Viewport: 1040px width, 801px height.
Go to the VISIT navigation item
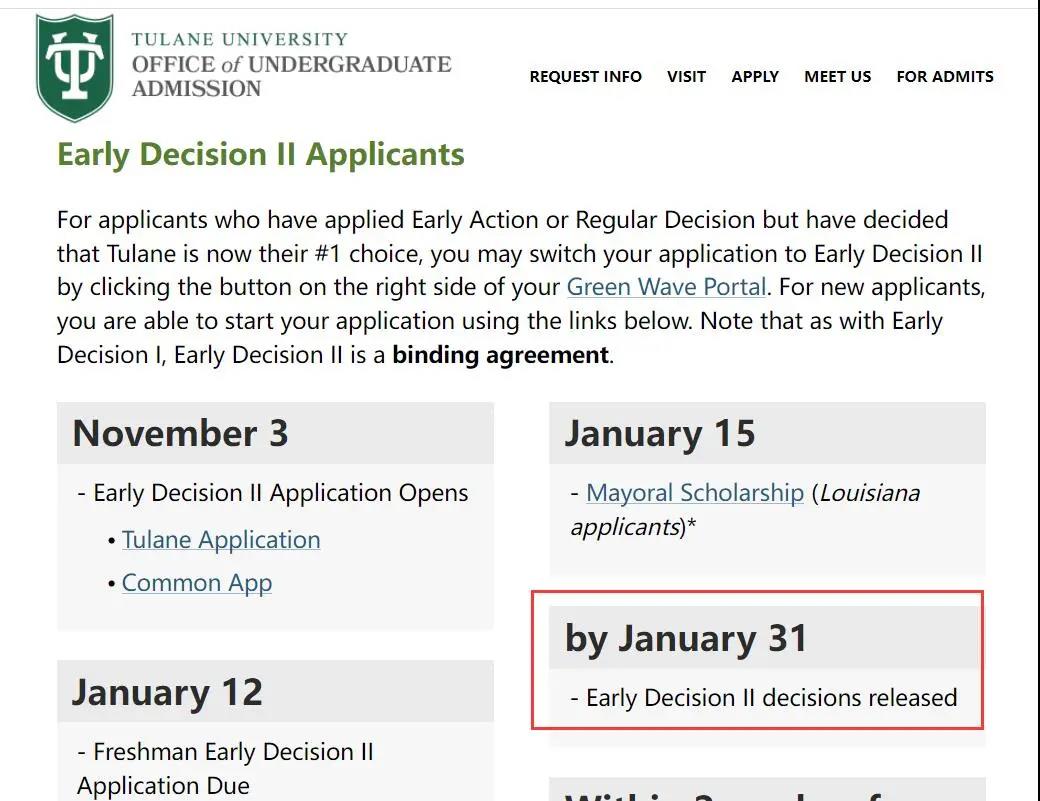tap(686, 76)
